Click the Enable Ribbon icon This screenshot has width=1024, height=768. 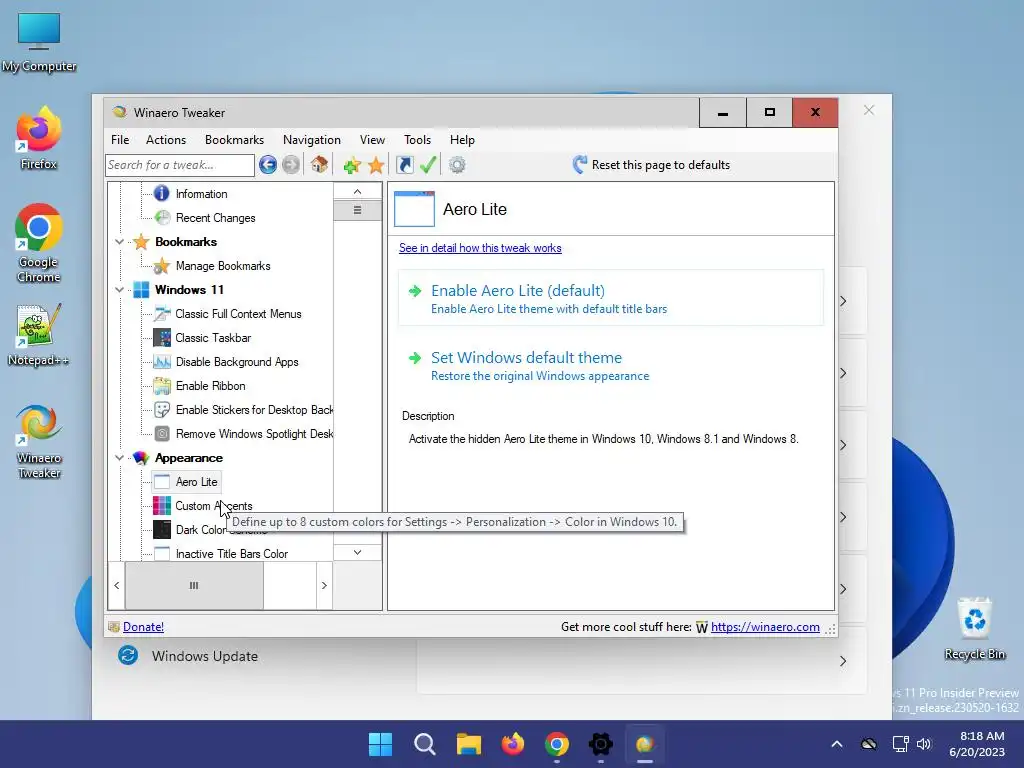pyautogui.click(x=162, y=386)
